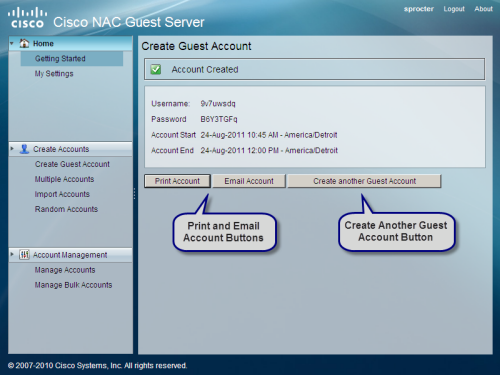Screen dimensions: 500x375
Task: Collapse the Home section arrow
Action: click(x=12, y=43)
